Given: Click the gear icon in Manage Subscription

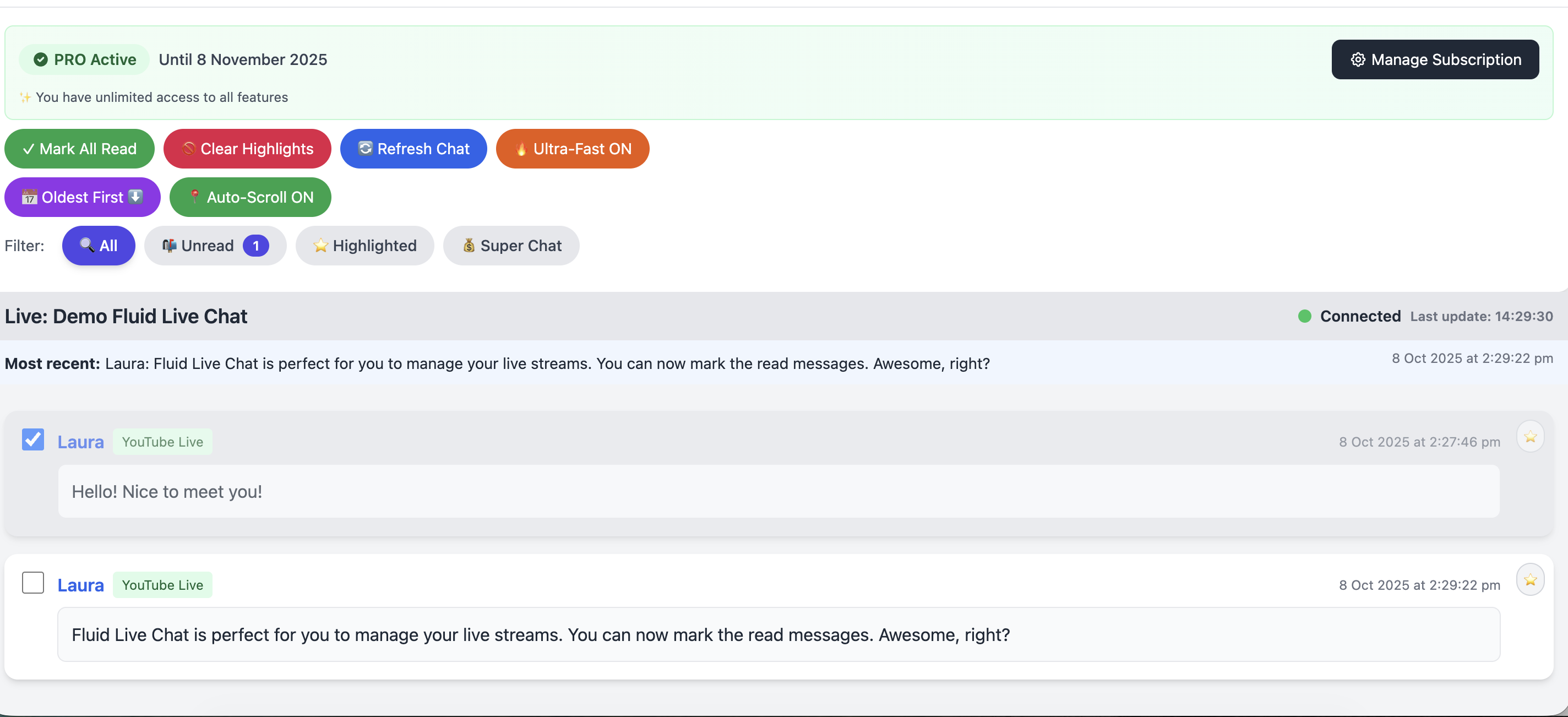Looking at the screenshot, I should (x=1357, y=59).
